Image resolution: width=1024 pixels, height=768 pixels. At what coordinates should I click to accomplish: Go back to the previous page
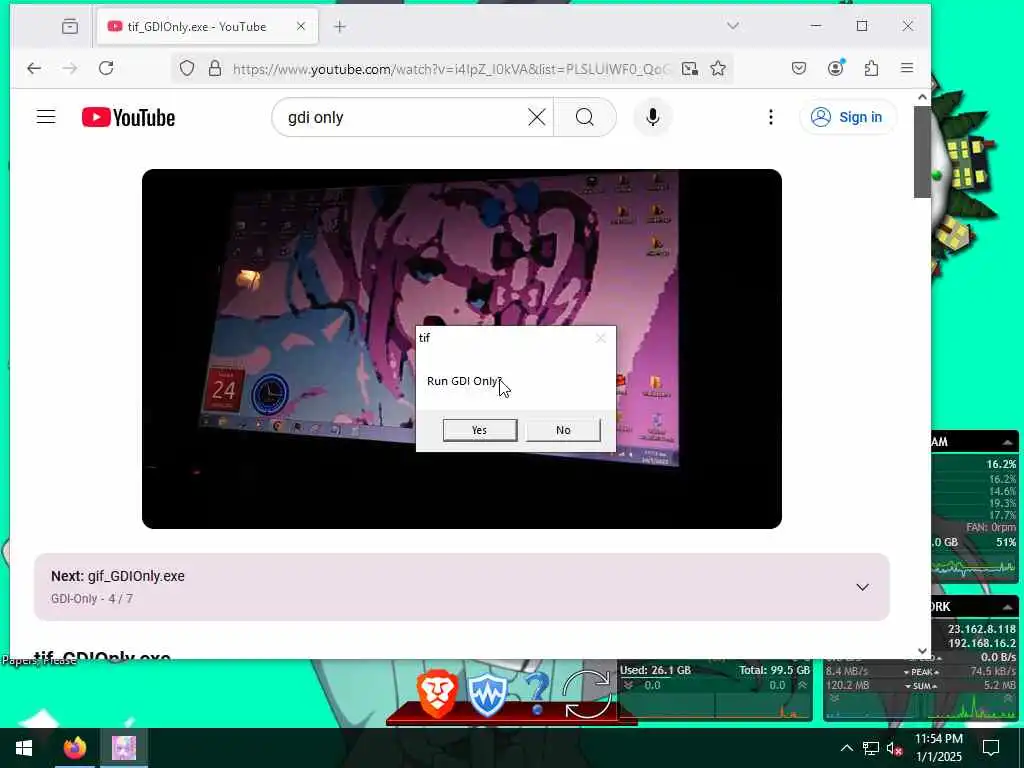point(34,68)
